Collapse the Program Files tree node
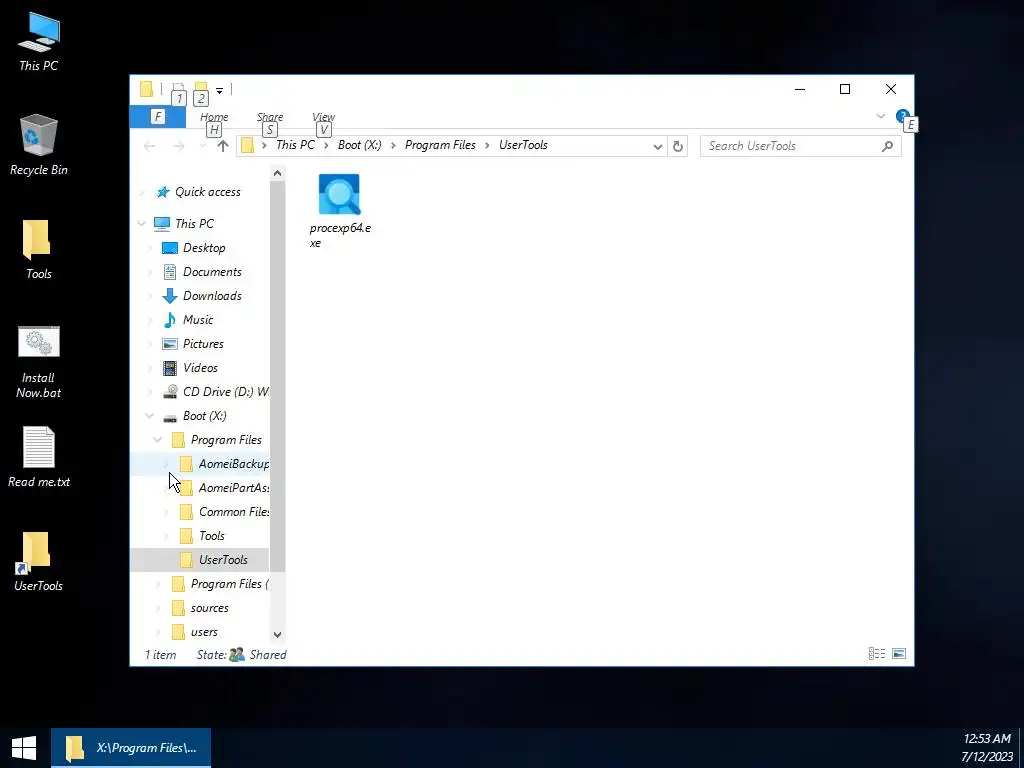This screenshot has height=768, width=1024. coord(157,440)
